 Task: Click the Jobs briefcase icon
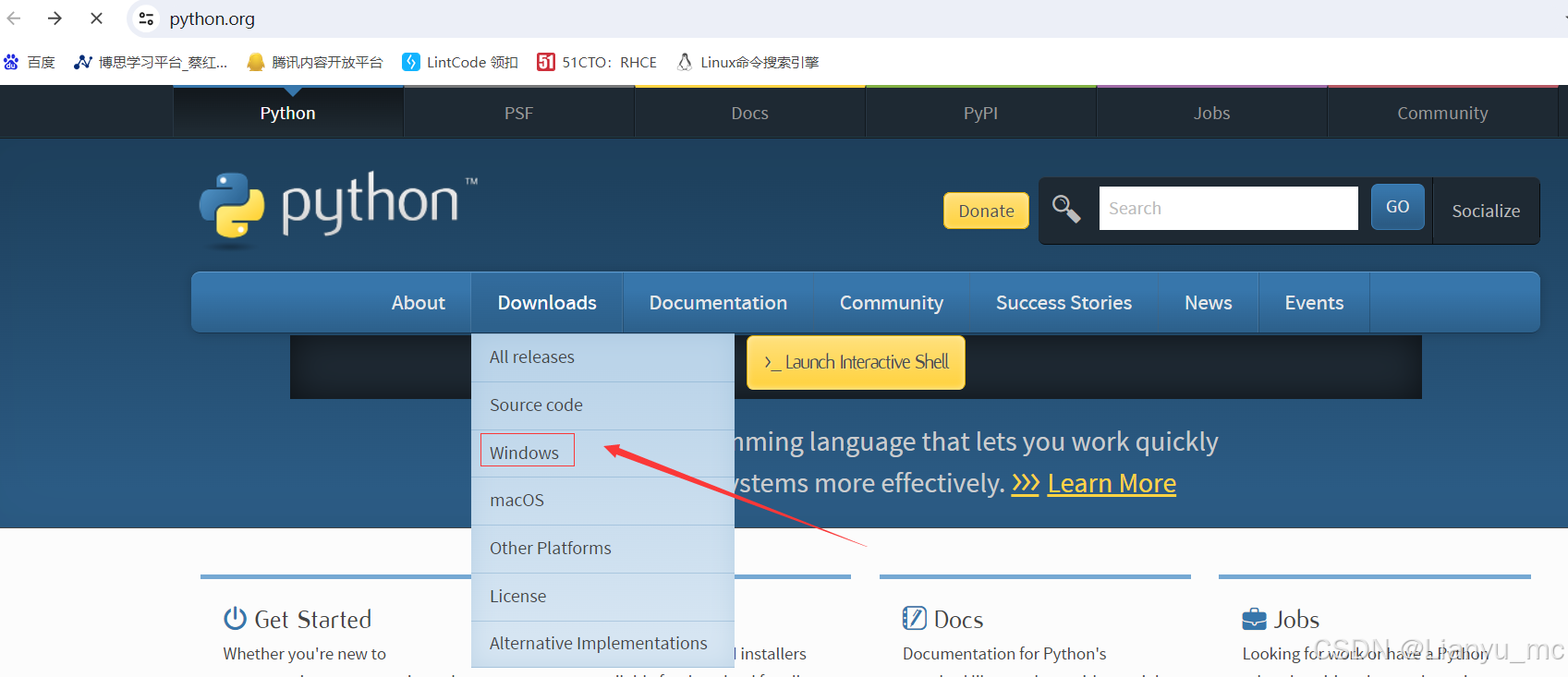click(1255, 619)
